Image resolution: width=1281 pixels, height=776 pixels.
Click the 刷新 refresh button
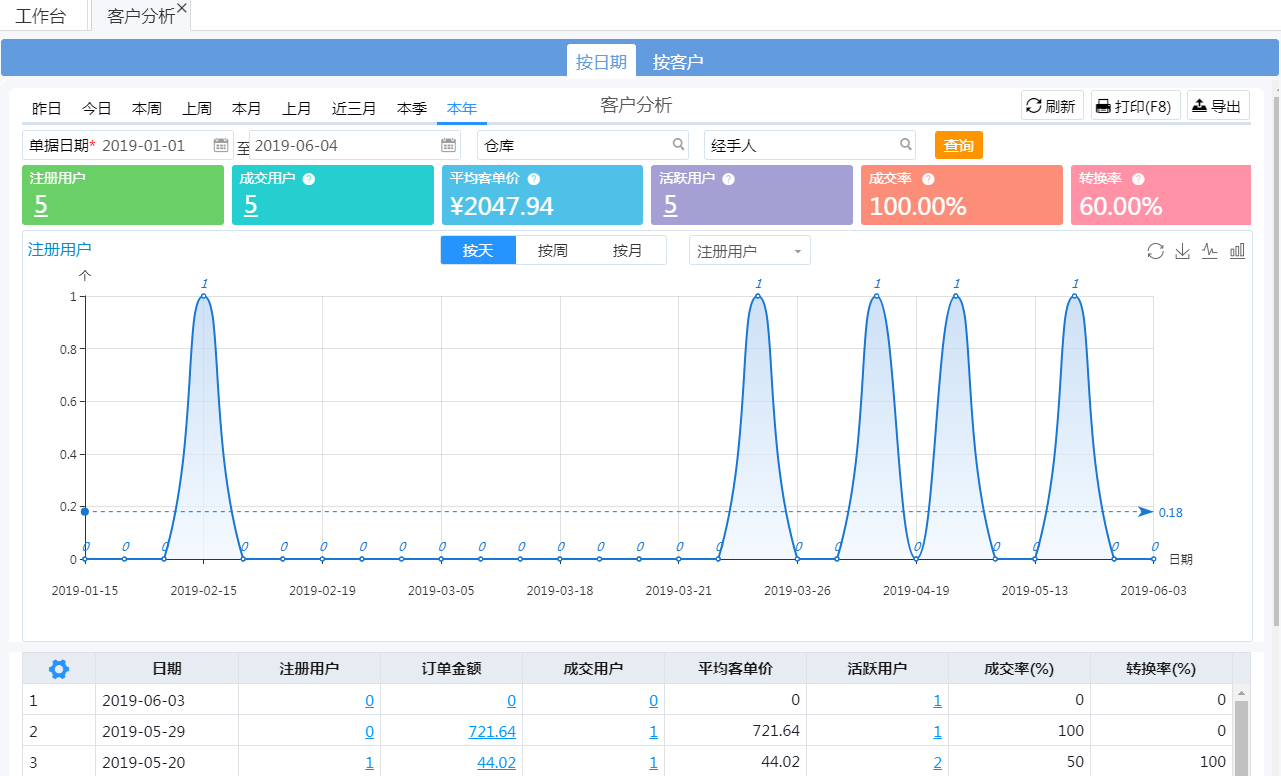1052,106
